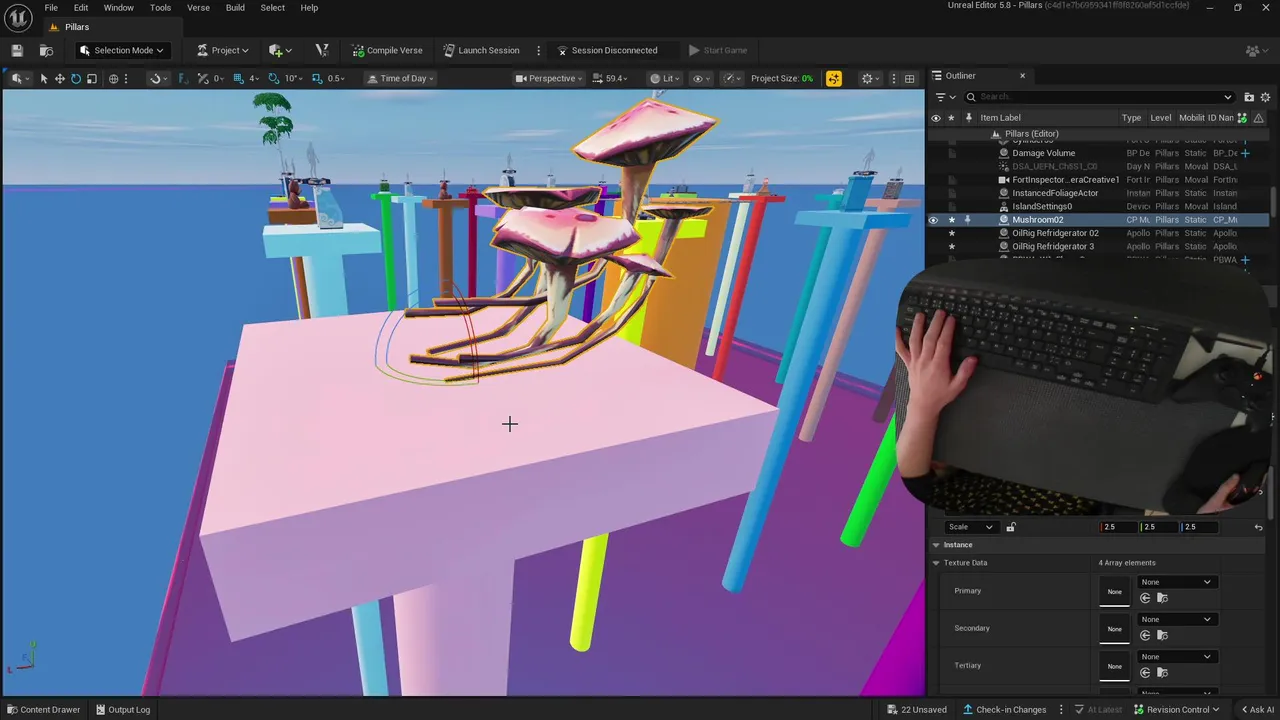Image resolution: width=1280 pixels, height=720 pixels.
Task: Click the warning column header icon
Action: coord(1258,118)
